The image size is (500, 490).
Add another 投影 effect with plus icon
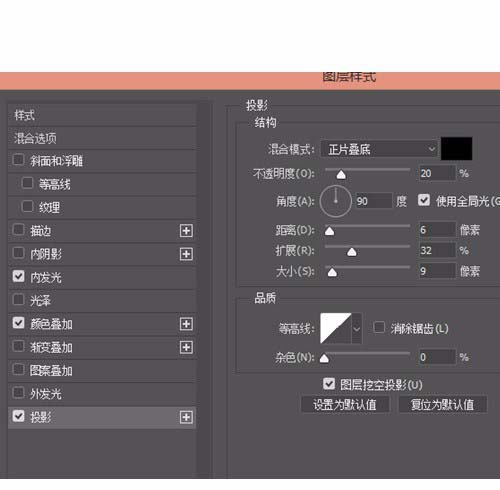(186, 417)
